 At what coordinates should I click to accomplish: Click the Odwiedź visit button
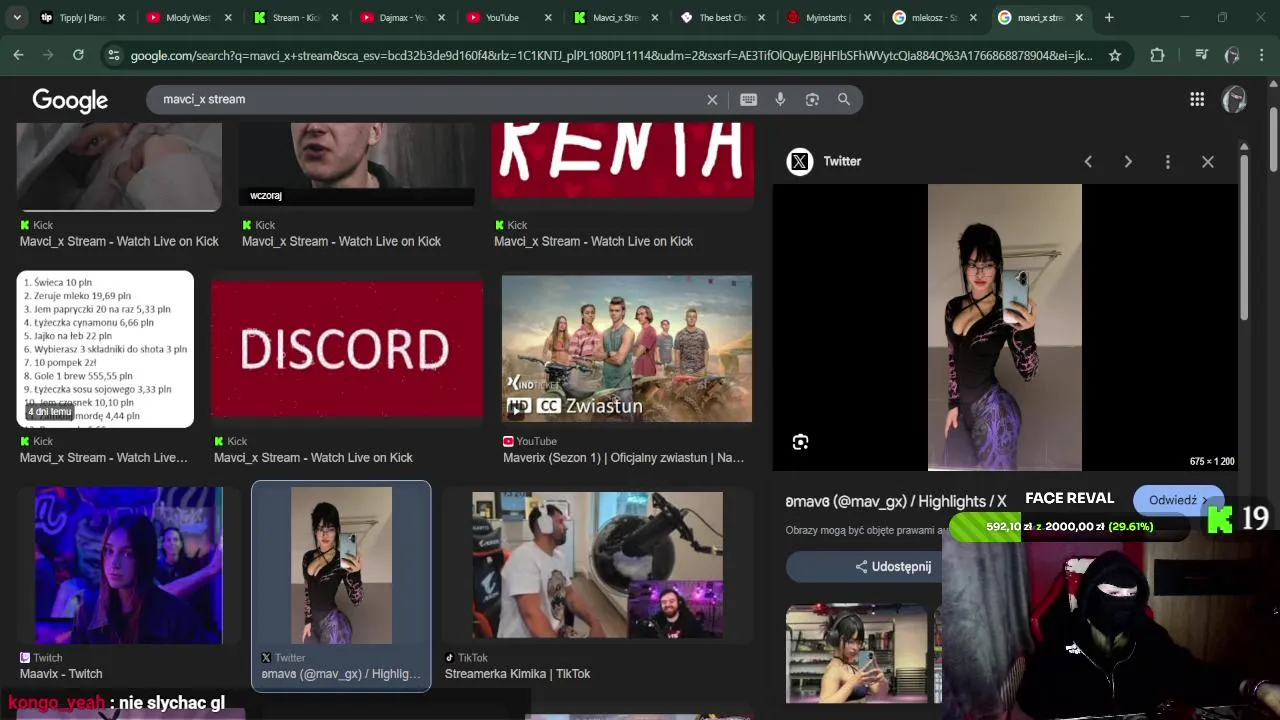click(1178, 500)
